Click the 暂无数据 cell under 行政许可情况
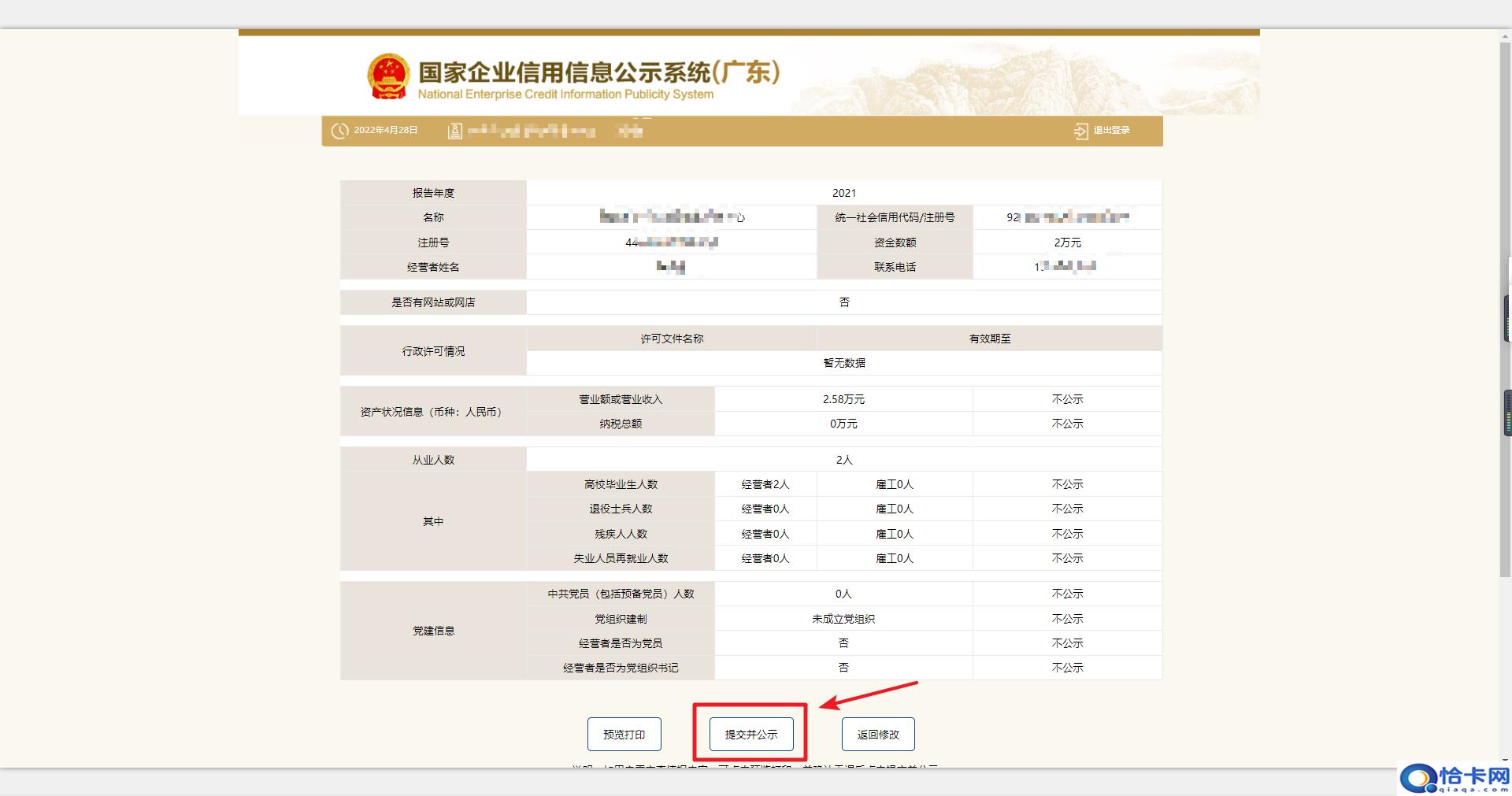The image size is (1512, 796). pyautogui.click(x=844, y=363)
